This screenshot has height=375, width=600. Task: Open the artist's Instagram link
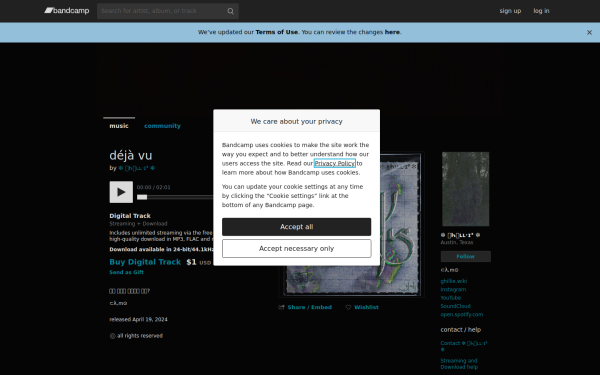pos(453,290)
